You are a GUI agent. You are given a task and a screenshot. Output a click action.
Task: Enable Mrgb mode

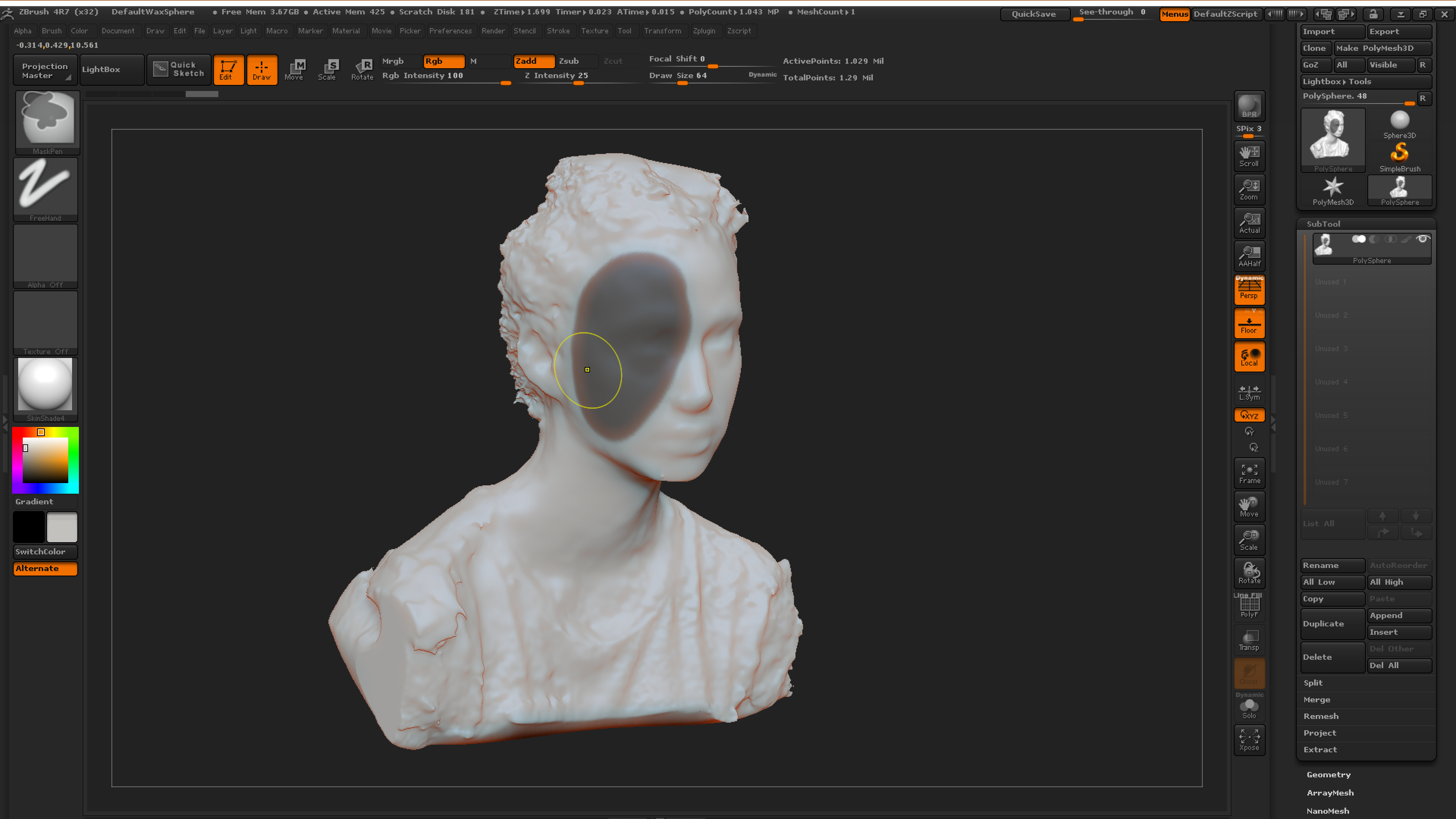401,61
